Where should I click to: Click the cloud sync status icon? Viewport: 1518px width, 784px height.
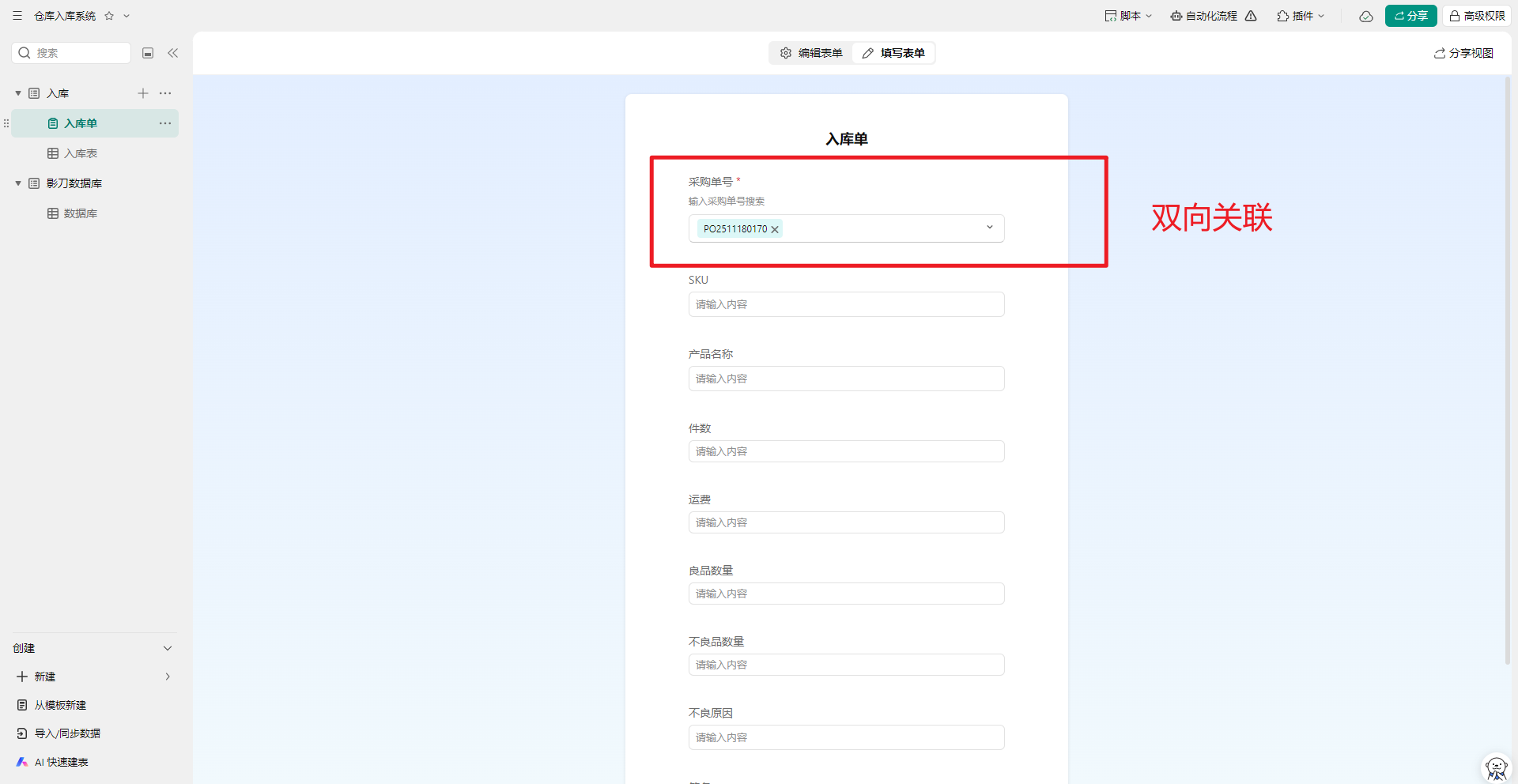point(1366,16)
